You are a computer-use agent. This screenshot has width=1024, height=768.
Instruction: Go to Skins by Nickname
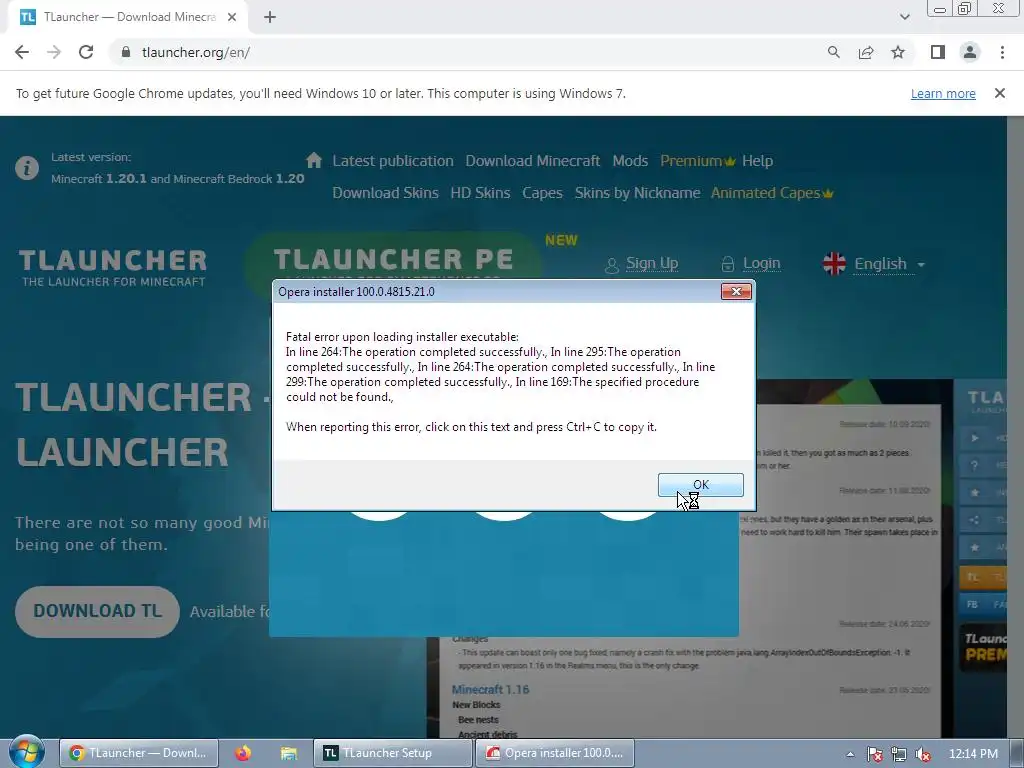[x=637, y=193]
